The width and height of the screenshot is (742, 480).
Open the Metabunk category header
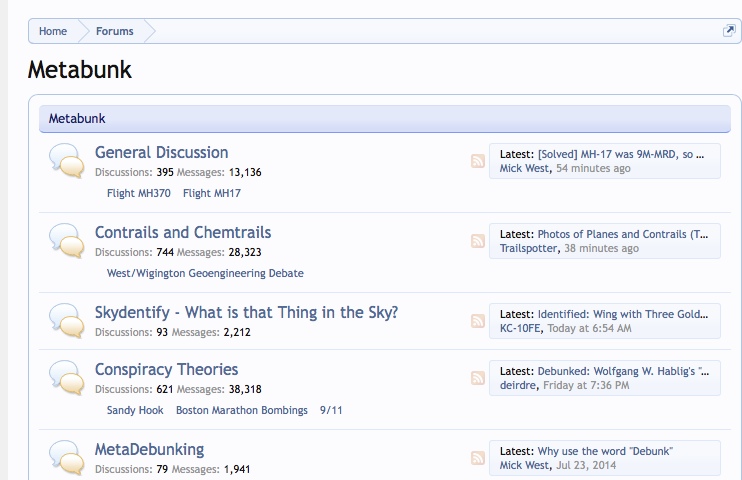pos(77,118)
